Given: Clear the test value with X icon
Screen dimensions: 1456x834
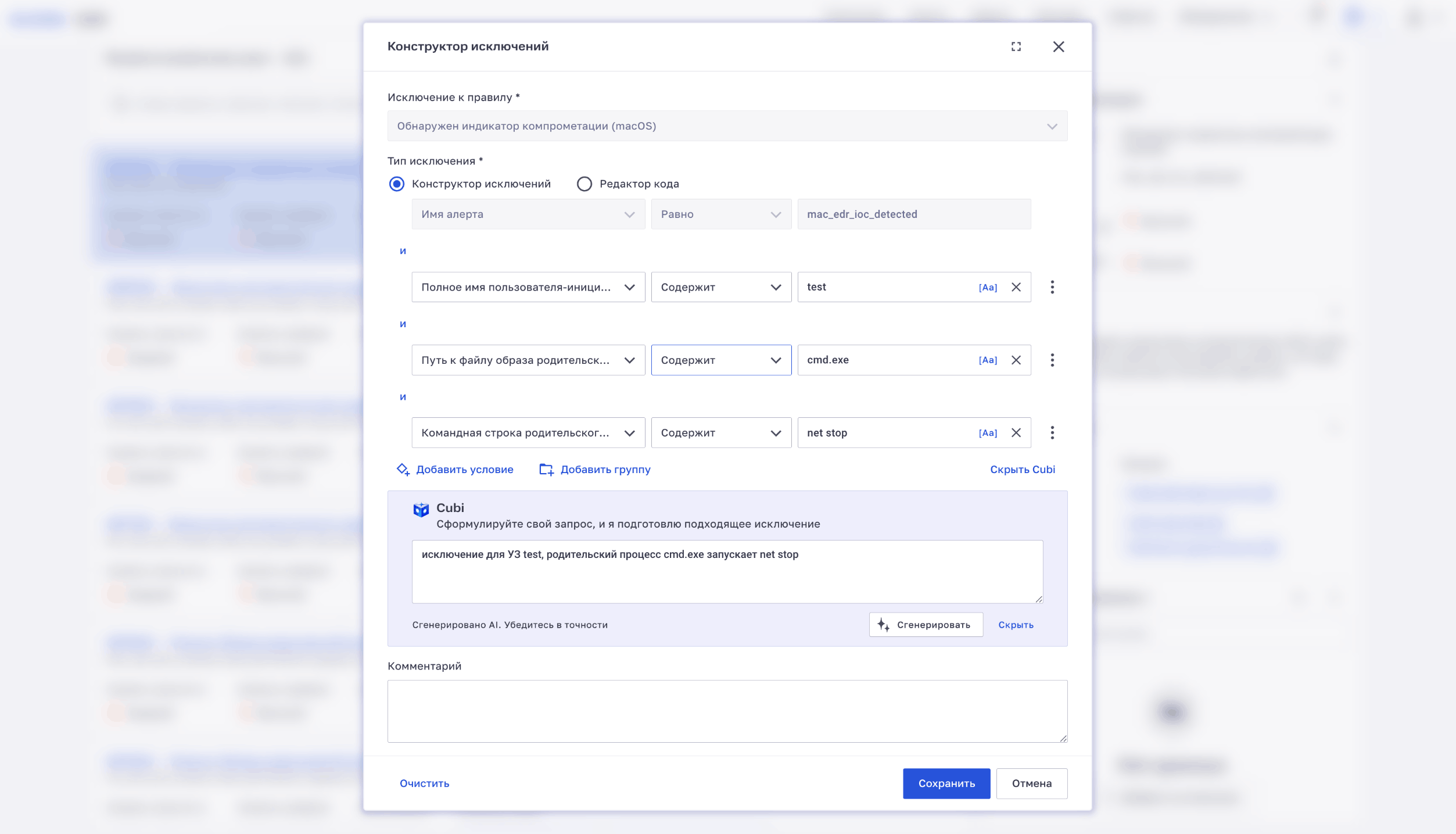Looking at the screenshot, I should click(1016, 287).
